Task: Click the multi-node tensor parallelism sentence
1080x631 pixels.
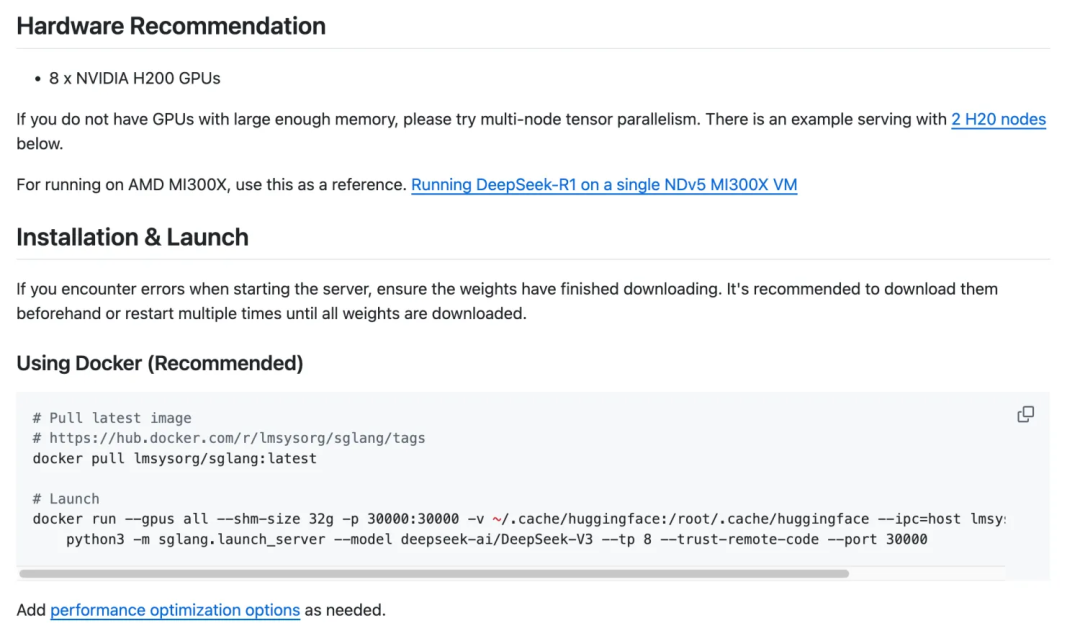Action: (360, 120)
